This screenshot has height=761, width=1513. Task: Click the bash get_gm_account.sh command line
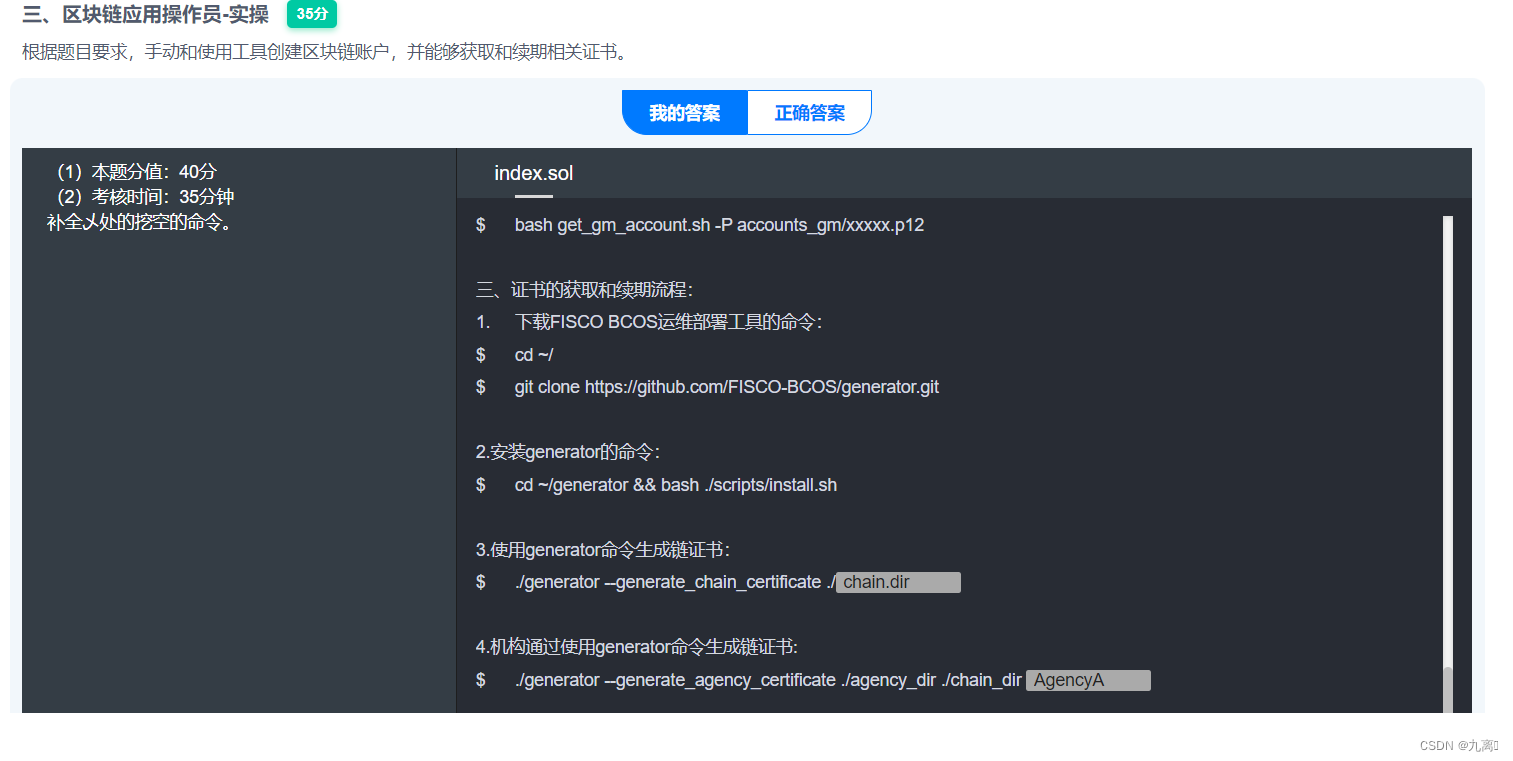[719, 225]
